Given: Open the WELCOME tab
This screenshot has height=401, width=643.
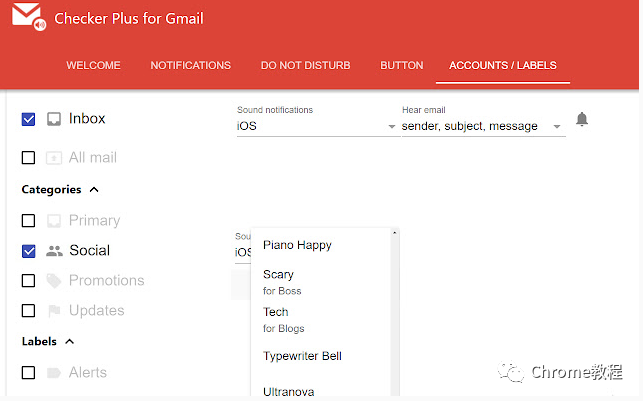Looking at the screenshot, I should [93, 65].
